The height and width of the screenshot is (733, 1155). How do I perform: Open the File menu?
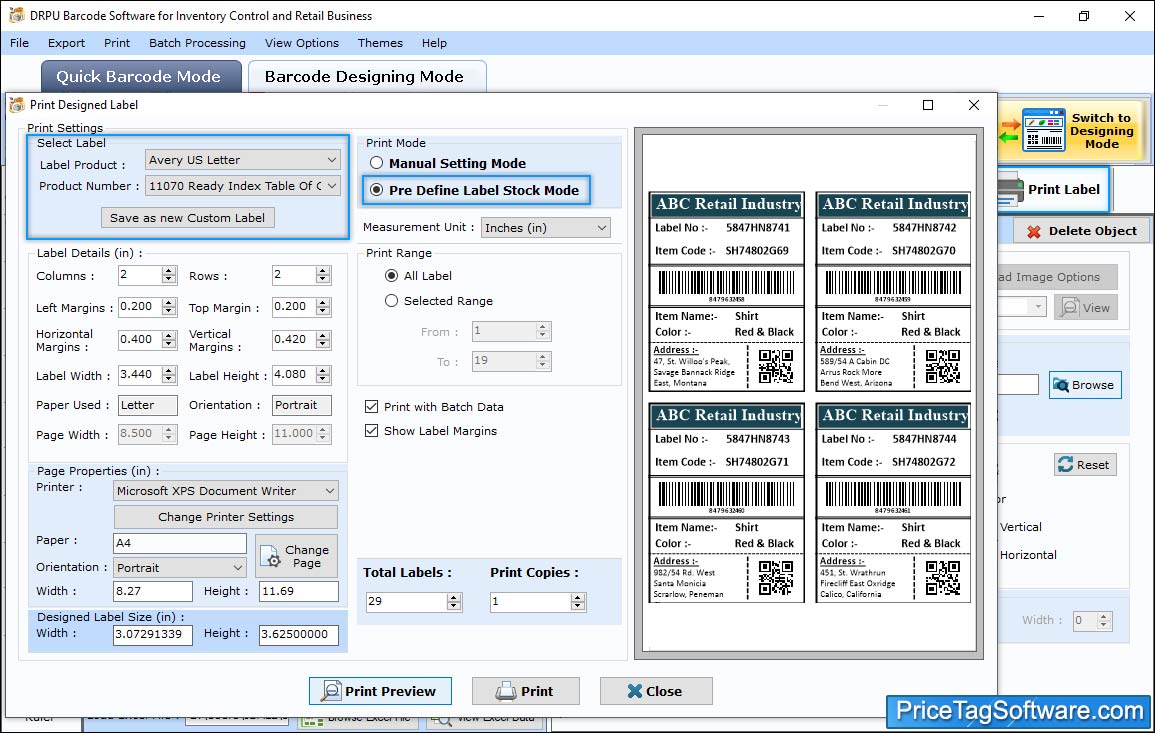(20, 43)
